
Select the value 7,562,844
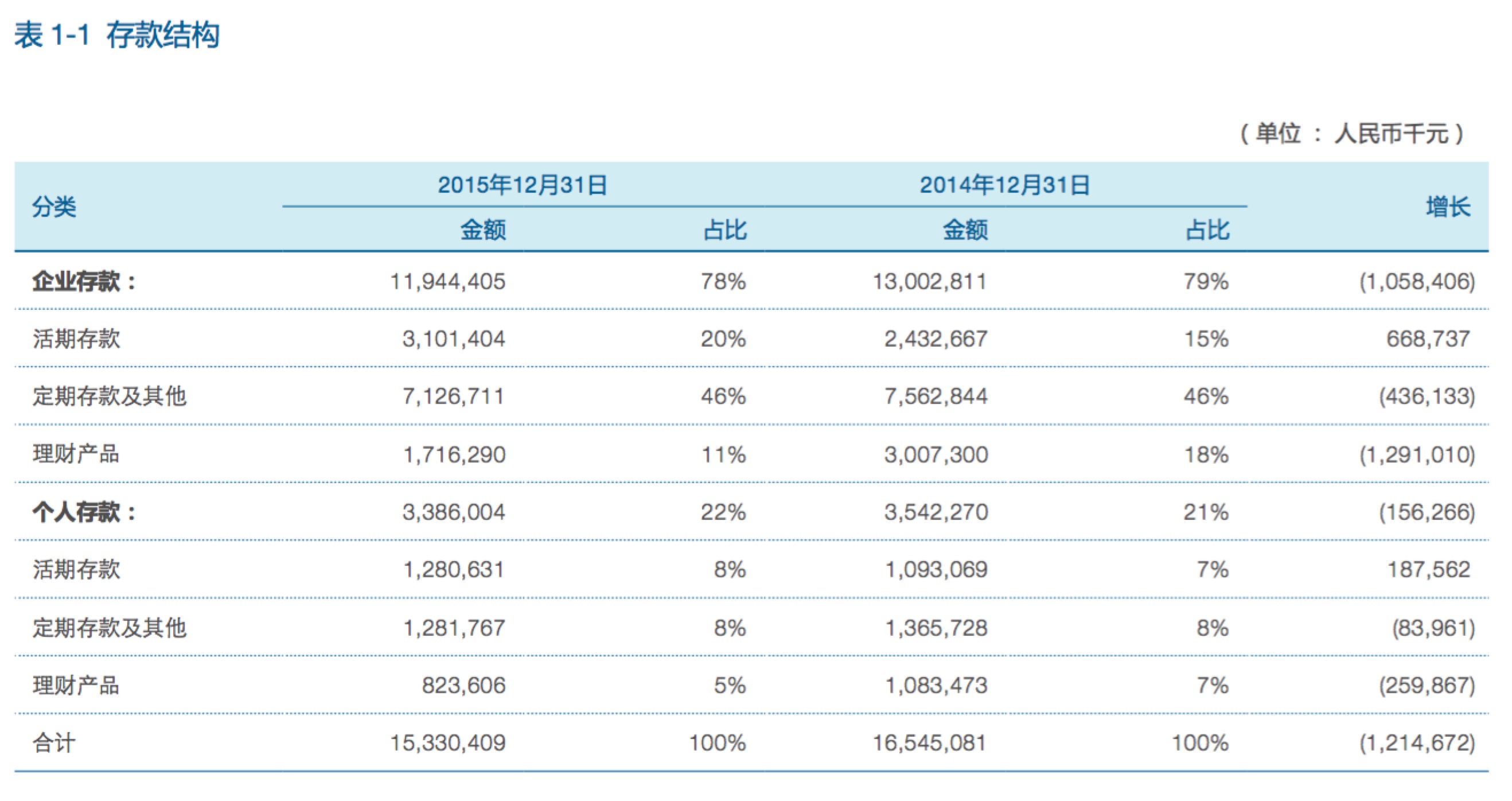(x=936, y=397)
